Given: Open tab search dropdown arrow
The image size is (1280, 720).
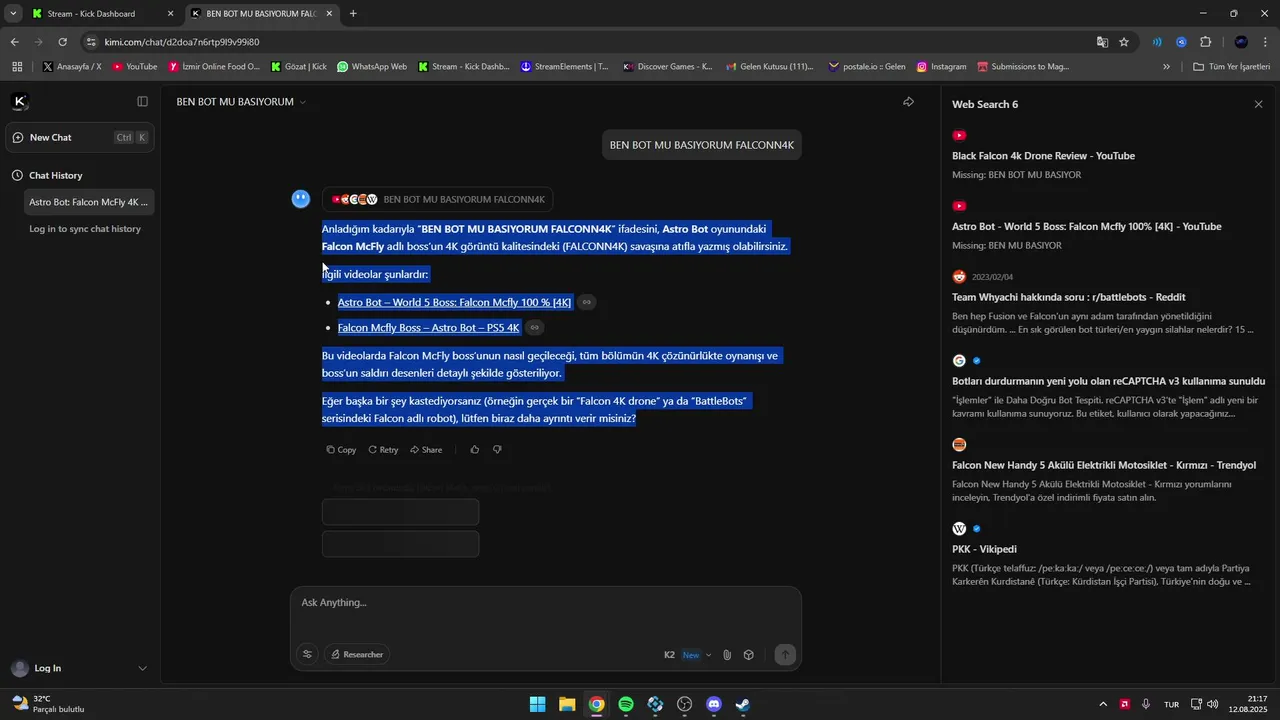Looking at the screenshot, I should pyautogui.click(x=13, y=14).
